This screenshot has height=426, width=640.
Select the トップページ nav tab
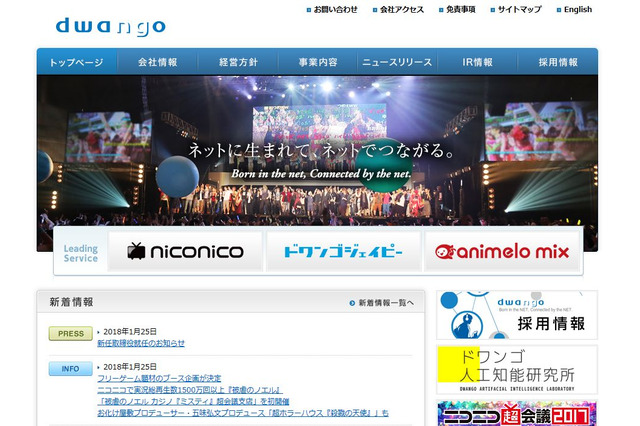tap(77, 62)
